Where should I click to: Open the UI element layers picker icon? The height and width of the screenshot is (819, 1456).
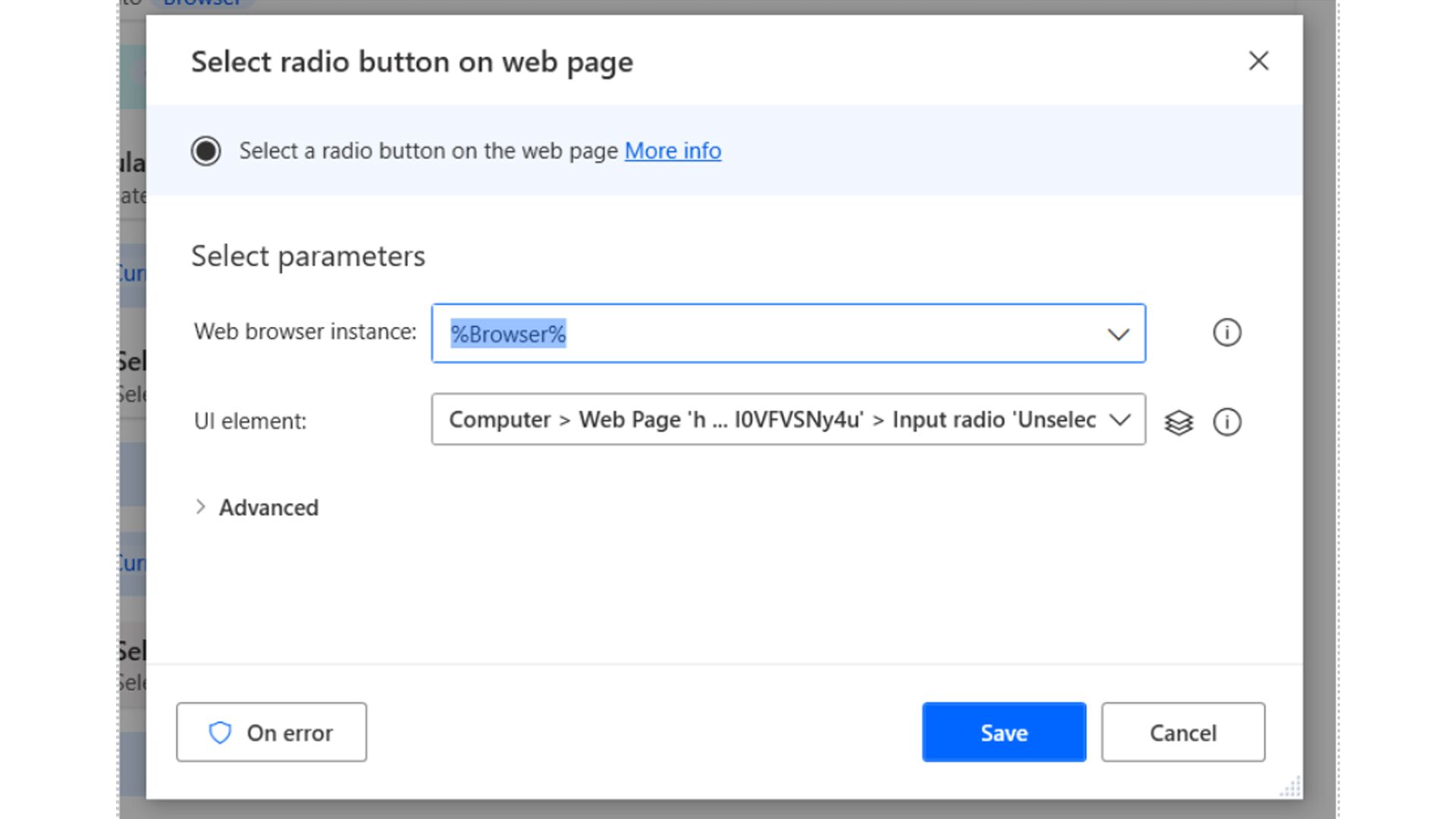[1178, 422]
